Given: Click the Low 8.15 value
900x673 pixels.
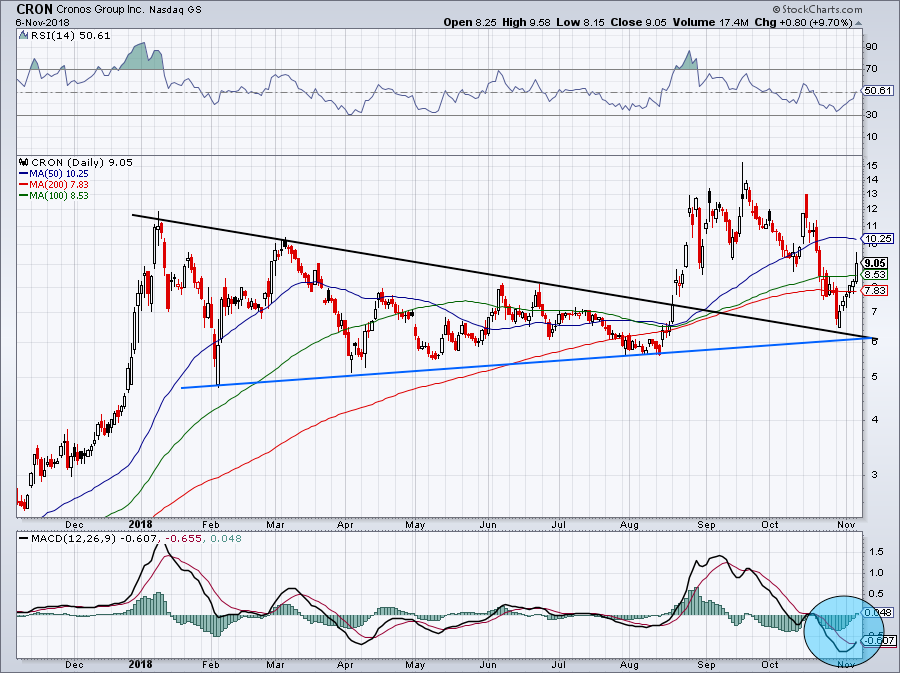Looking at the screenshot, I should pos(580,22).
